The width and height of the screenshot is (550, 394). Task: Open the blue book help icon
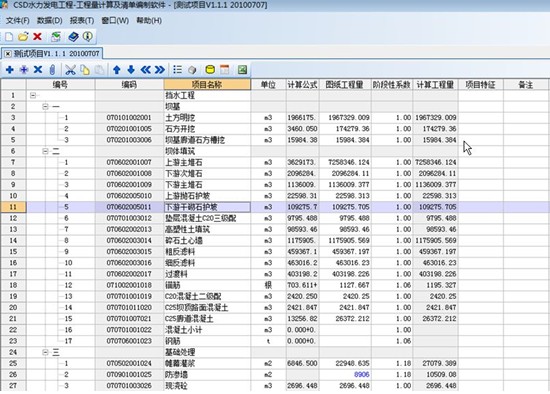click(x=73, y=36)
